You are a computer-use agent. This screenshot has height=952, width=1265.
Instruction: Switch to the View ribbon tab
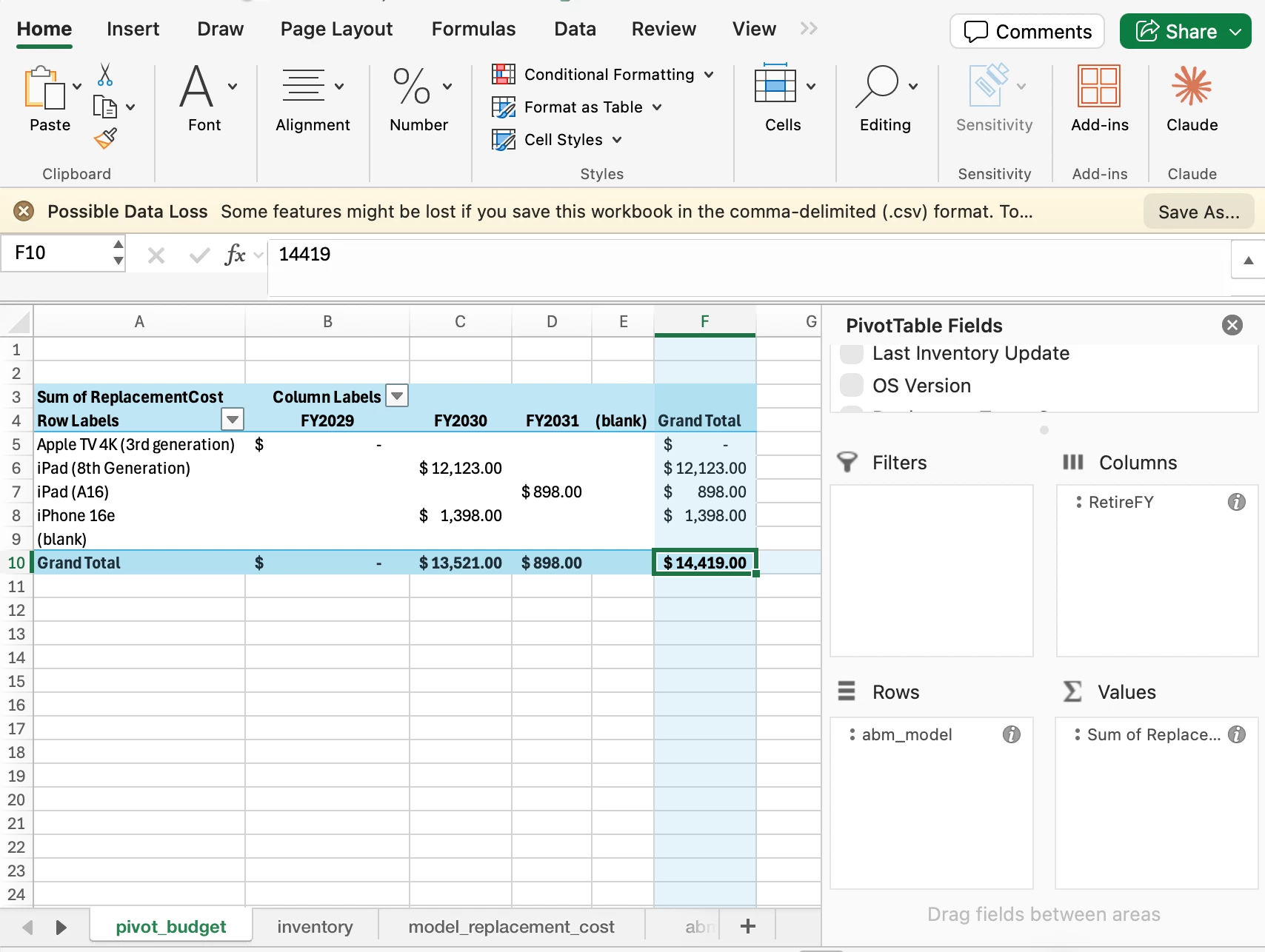[754, 29]
